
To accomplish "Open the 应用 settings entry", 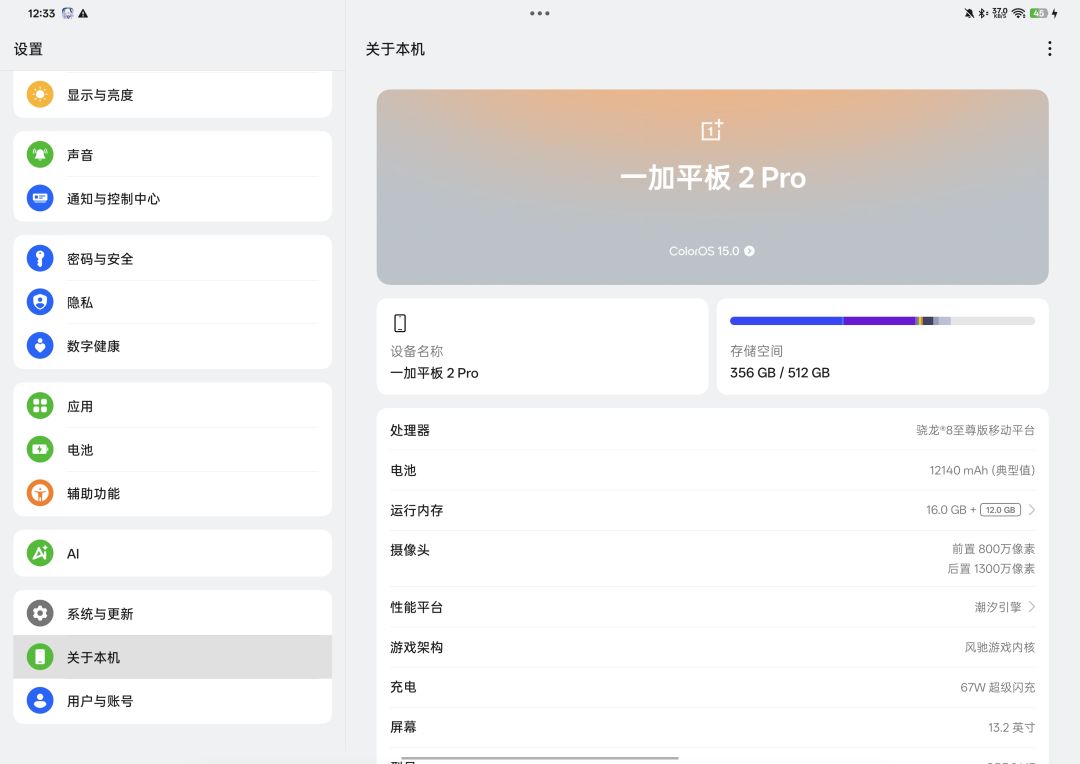I will pyautogui.click(x=172, y=406).
